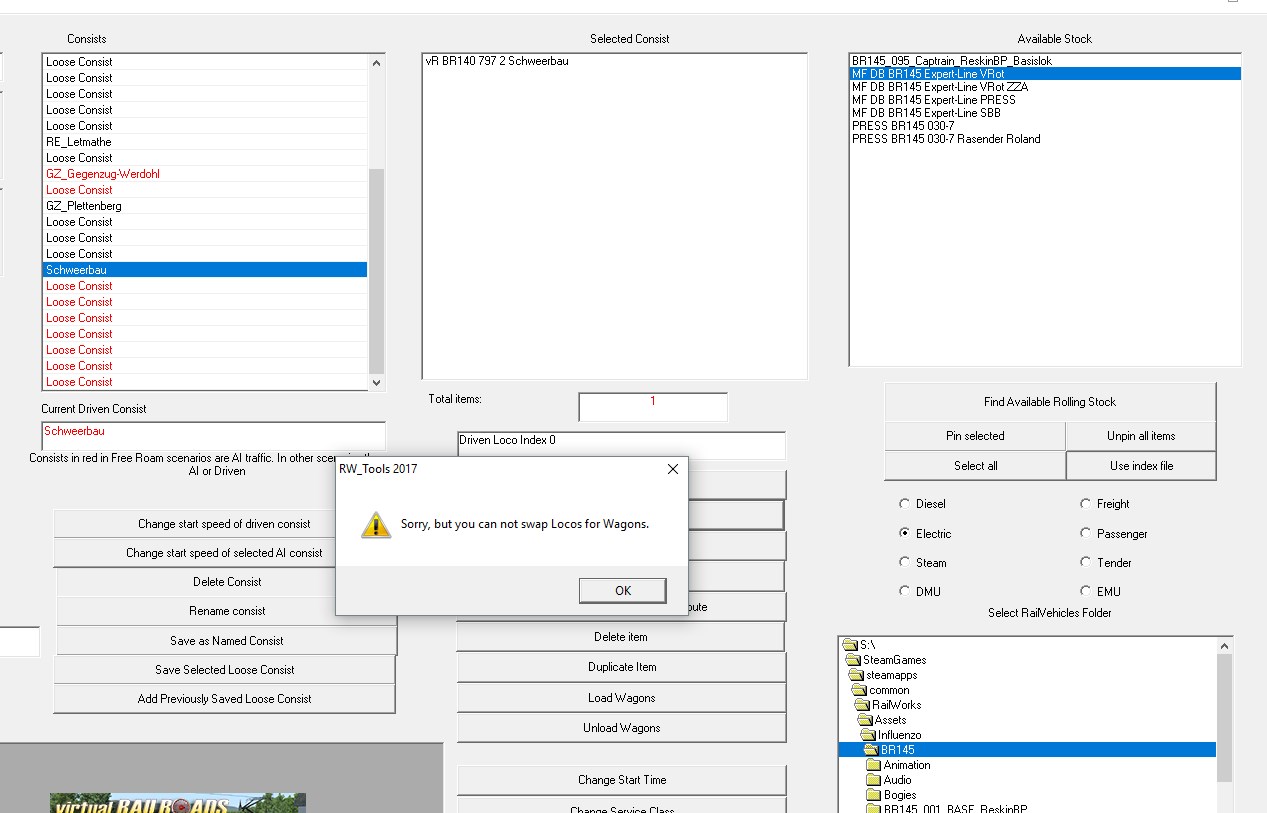This screenshot has width=1267, height=813.
Task: Select the Diesel radio button
Action: pos(905,504)
